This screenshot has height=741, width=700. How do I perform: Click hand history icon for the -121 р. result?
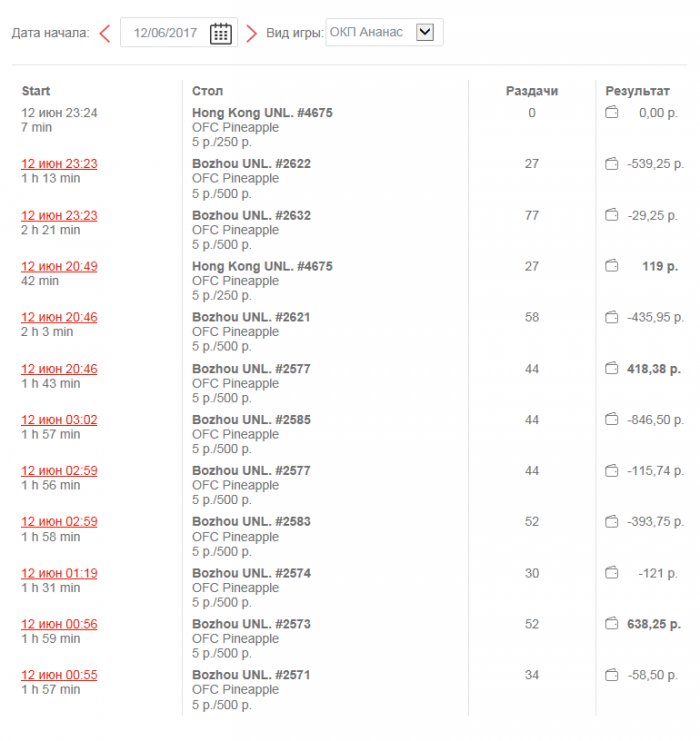612,573
